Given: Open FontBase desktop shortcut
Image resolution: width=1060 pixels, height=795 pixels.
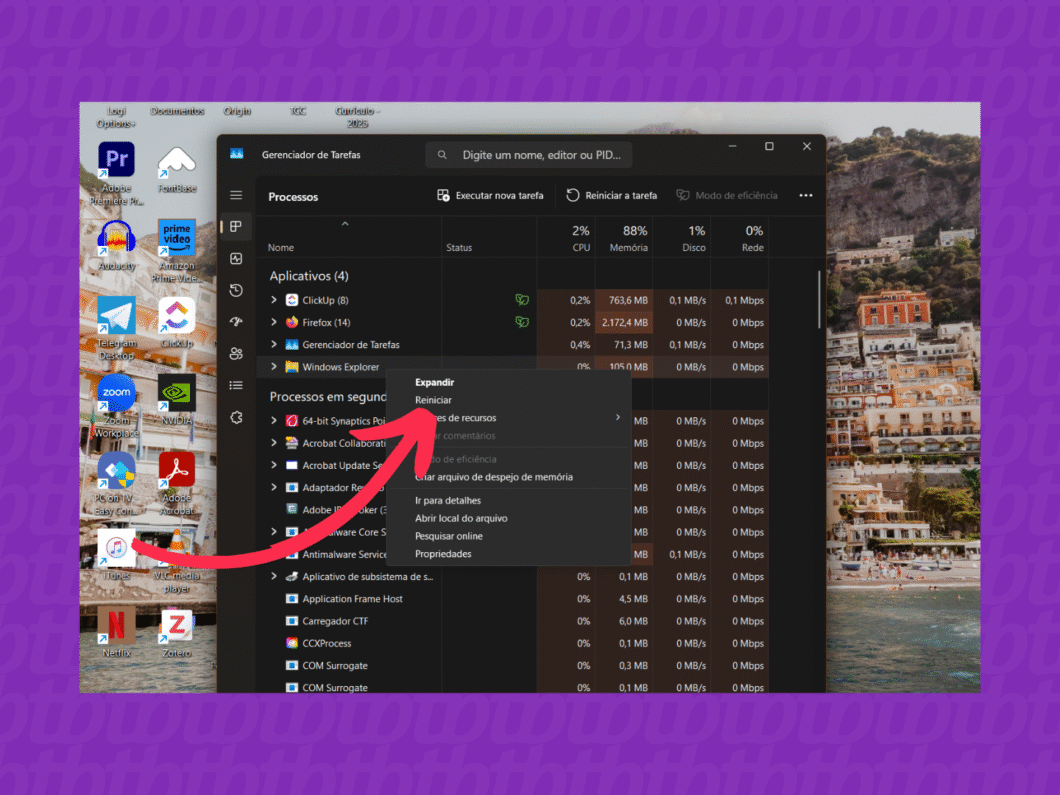Looking at the screenshot, I should 177,169.
